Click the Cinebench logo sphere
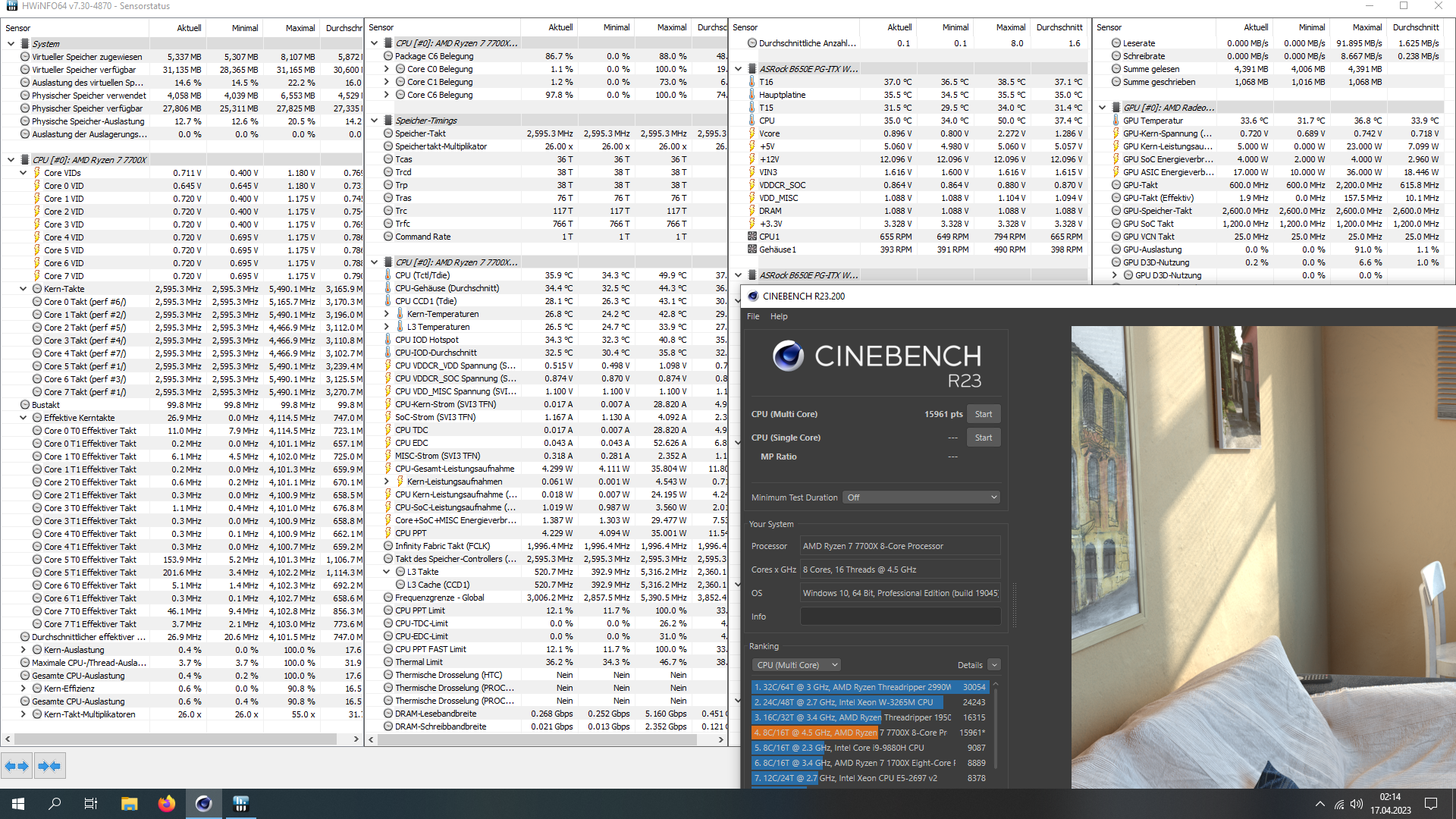The image size is (1456, 819). point(788,356)
